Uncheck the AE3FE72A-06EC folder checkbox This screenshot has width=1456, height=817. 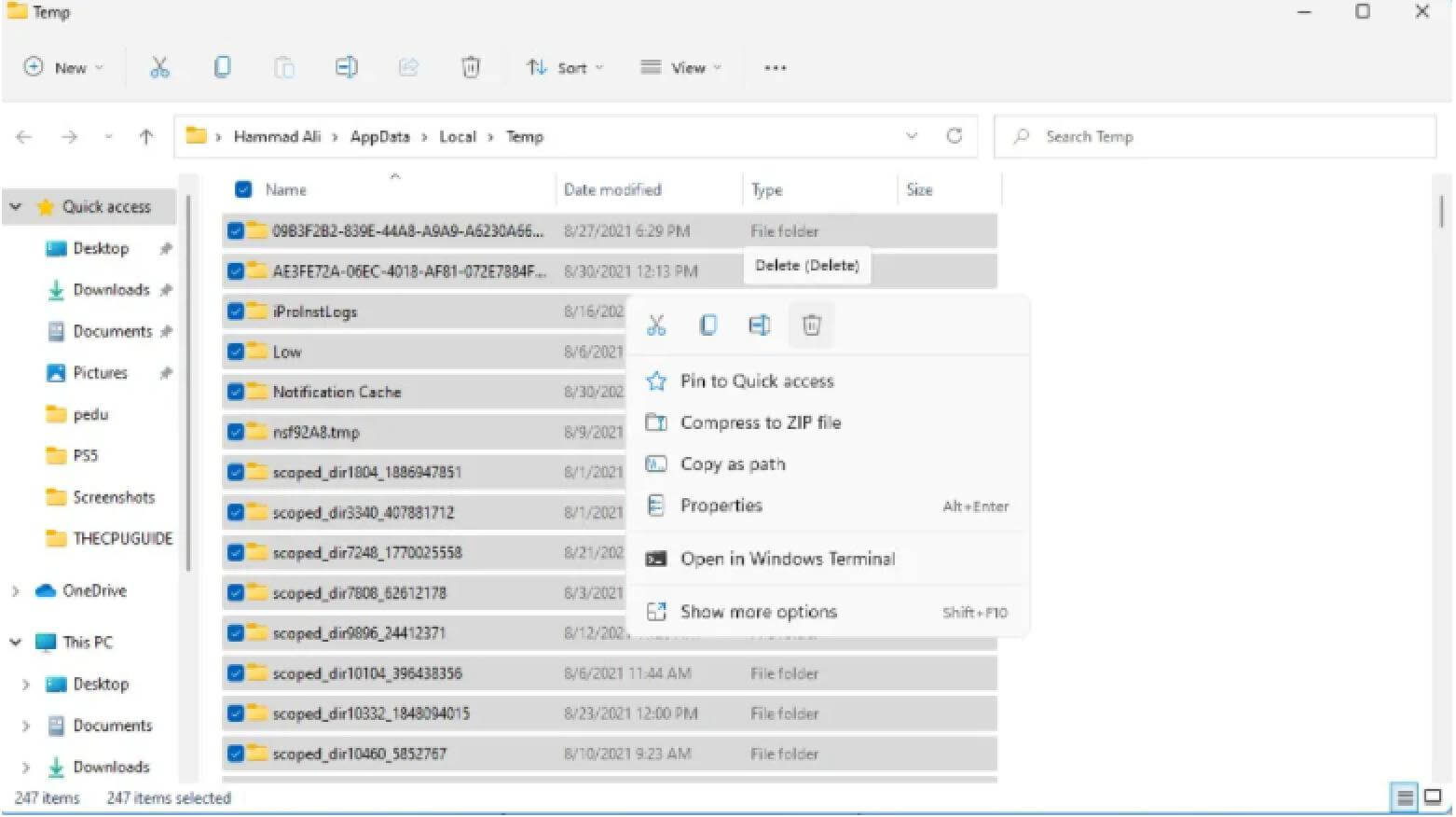tap(236, 270)
